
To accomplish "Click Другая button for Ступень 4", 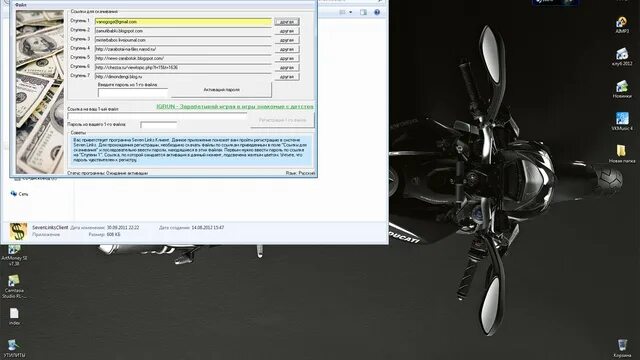I will click(287, 49).
